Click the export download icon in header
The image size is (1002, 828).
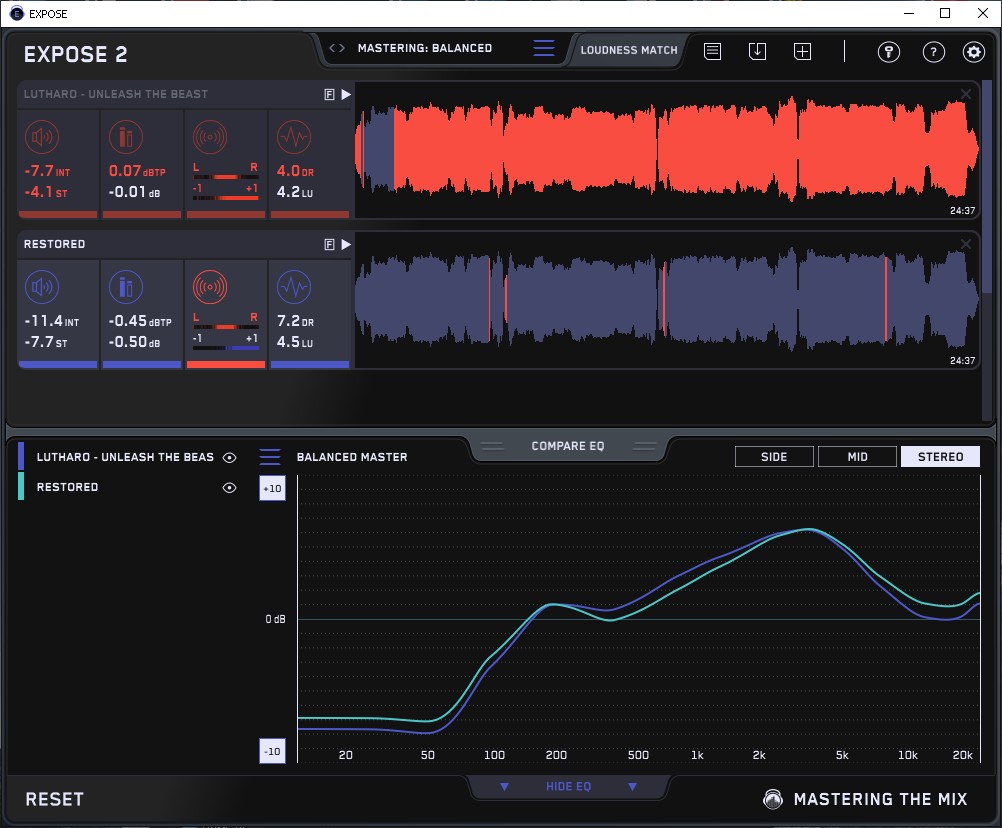pos(757,52)
